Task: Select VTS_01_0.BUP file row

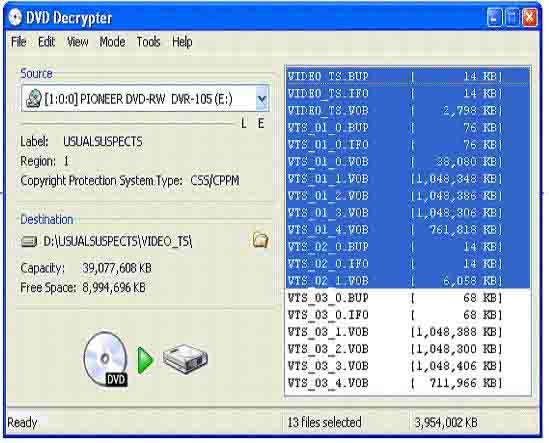Action: coord(408,127)
